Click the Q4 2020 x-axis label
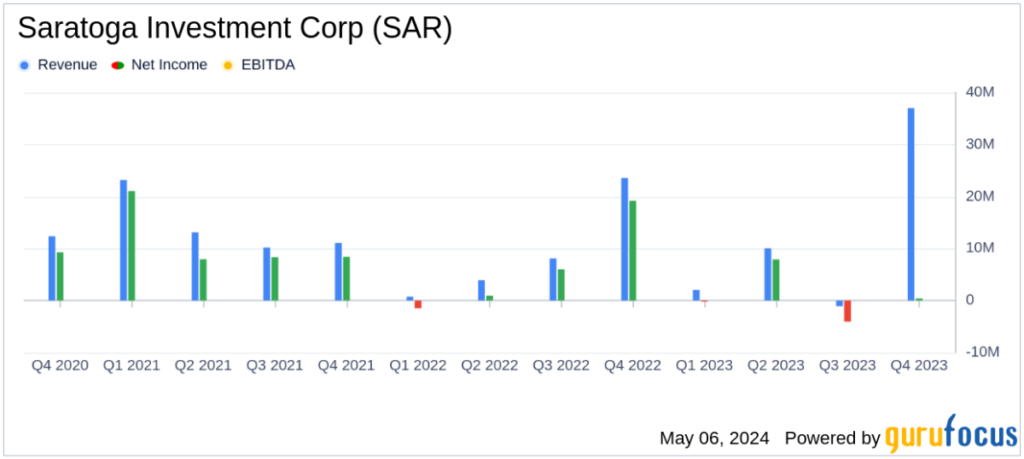Viewport: 1024px width, 459px height. pyautogui.click(x=60, y=366)
